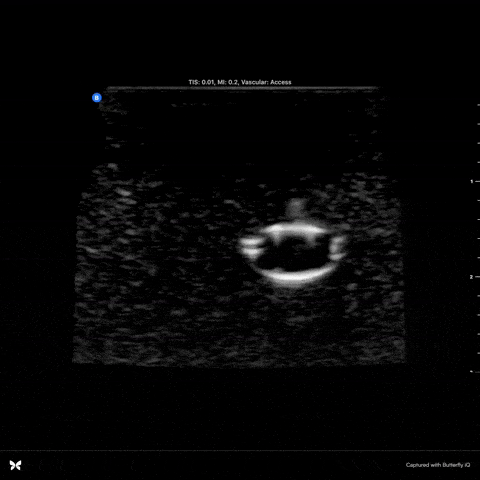Click the Butterfly logo icon
Screen dimensions: 480x480
coord(15,465)
